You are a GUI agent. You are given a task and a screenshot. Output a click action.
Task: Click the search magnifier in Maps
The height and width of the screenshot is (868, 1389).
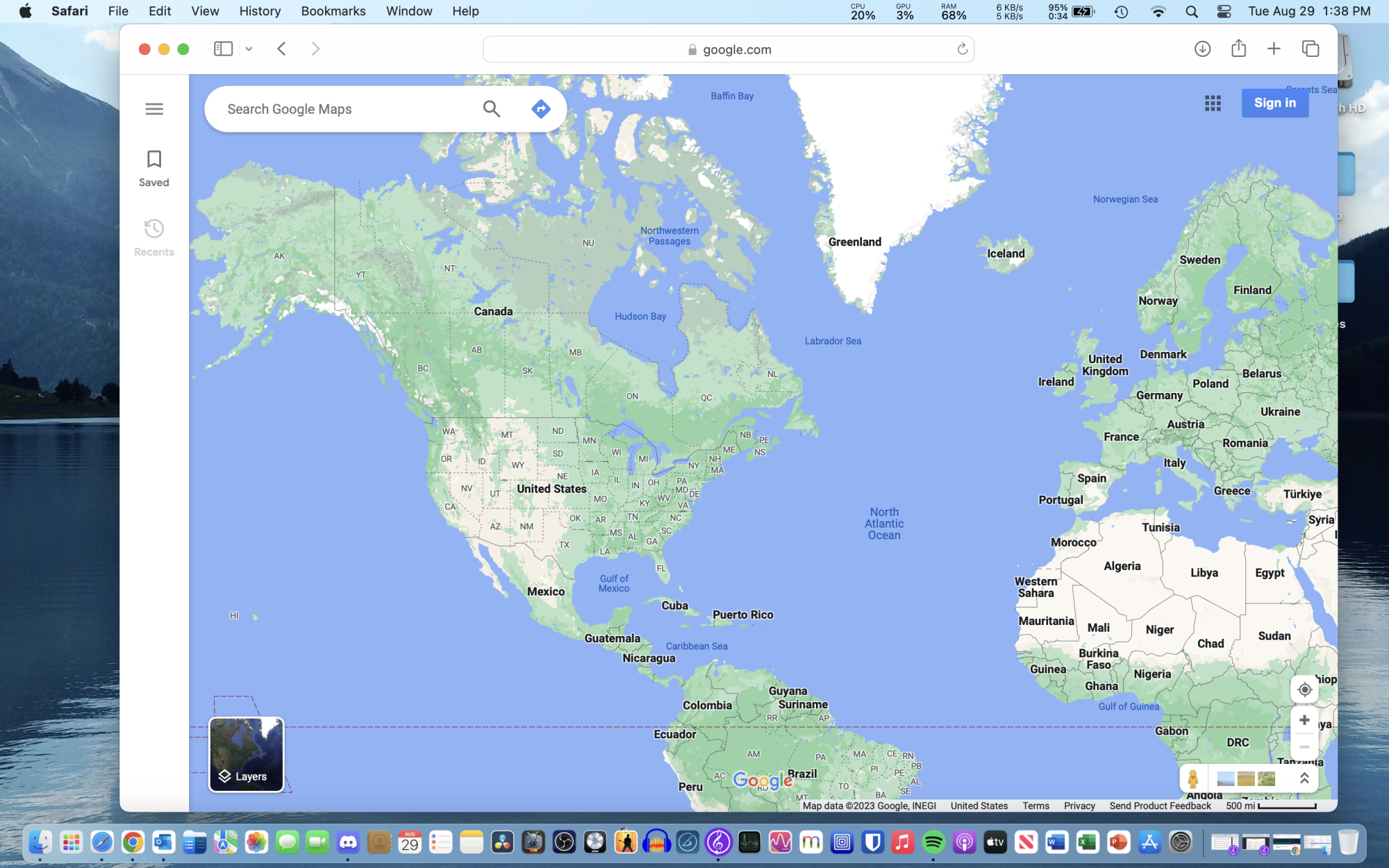coord(492,109)
